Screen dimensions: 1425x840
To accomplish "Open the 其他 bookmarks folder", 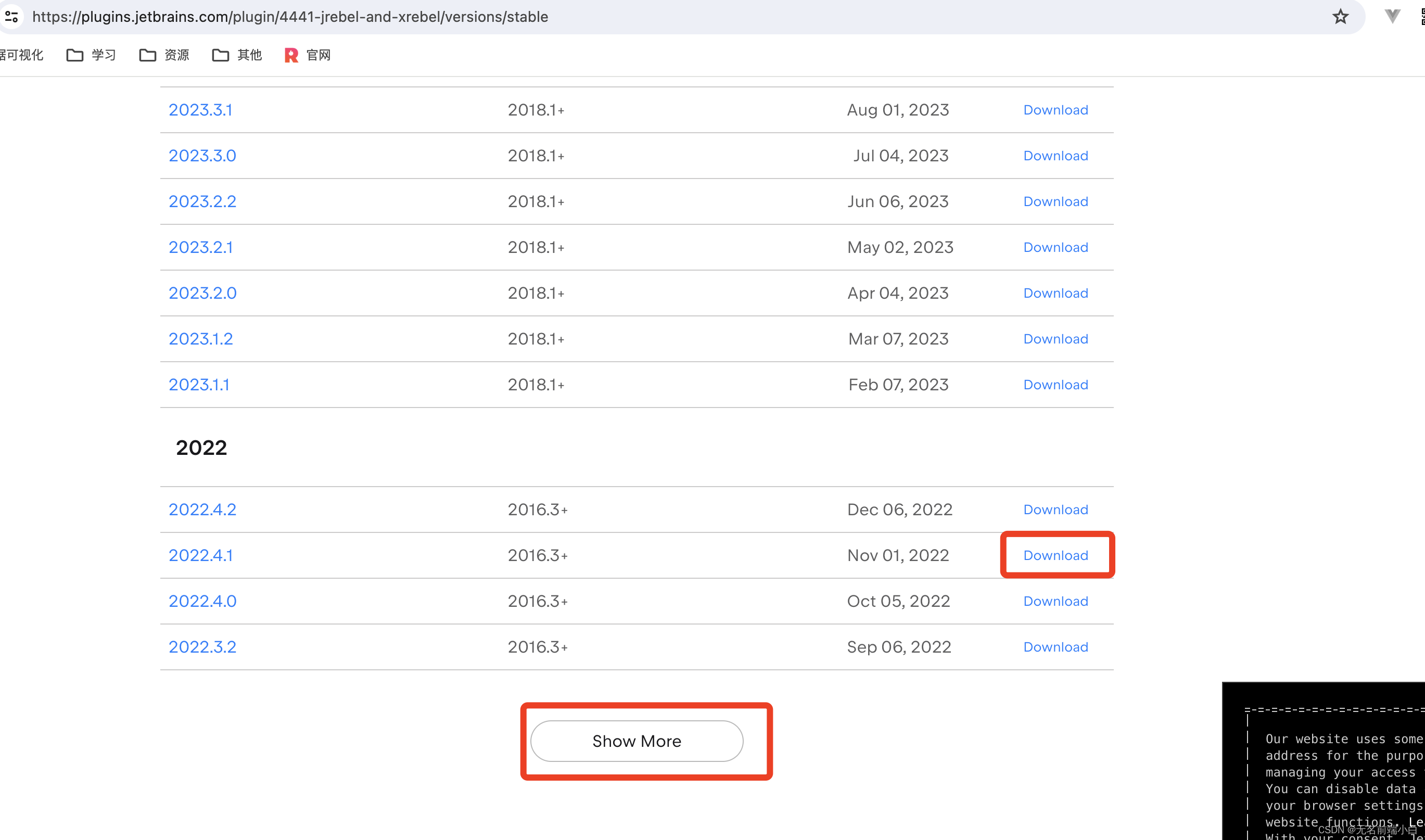I will tap(237, 55).
